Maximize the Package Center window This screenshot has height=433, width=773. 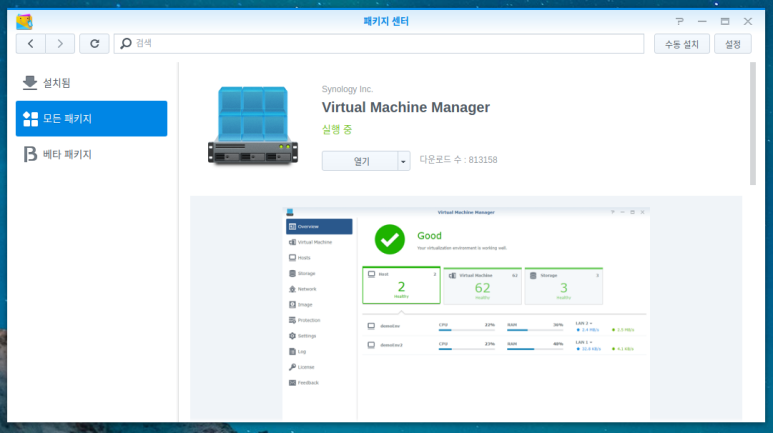coord(725,21)
